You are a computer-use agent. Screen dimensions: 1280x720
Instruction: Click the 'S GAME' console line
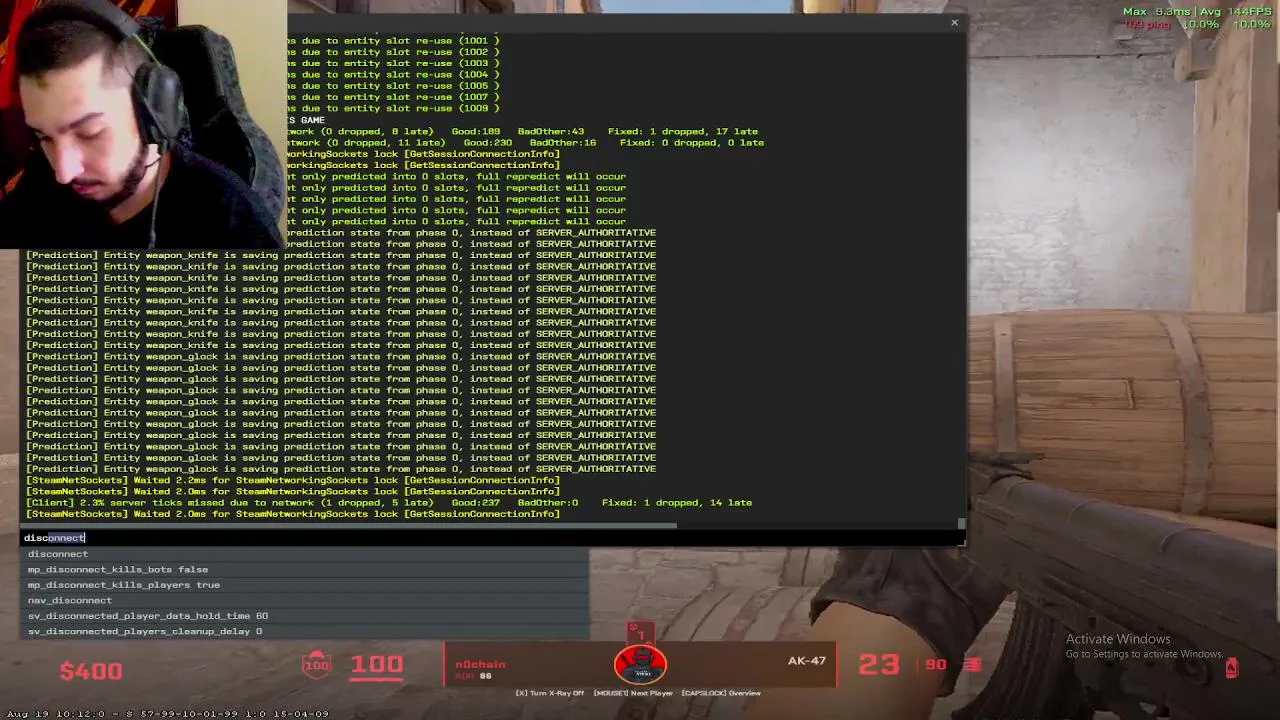(306, 120)
